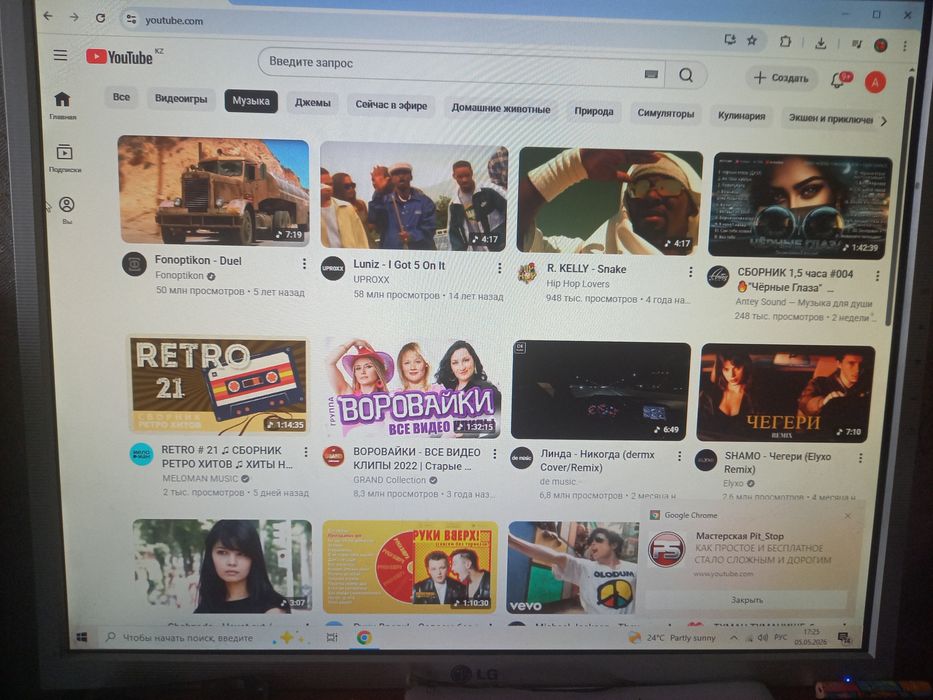933x700 pixels.
Task: Click the site info icon beside youtube.com
Action: coord(131,20)
